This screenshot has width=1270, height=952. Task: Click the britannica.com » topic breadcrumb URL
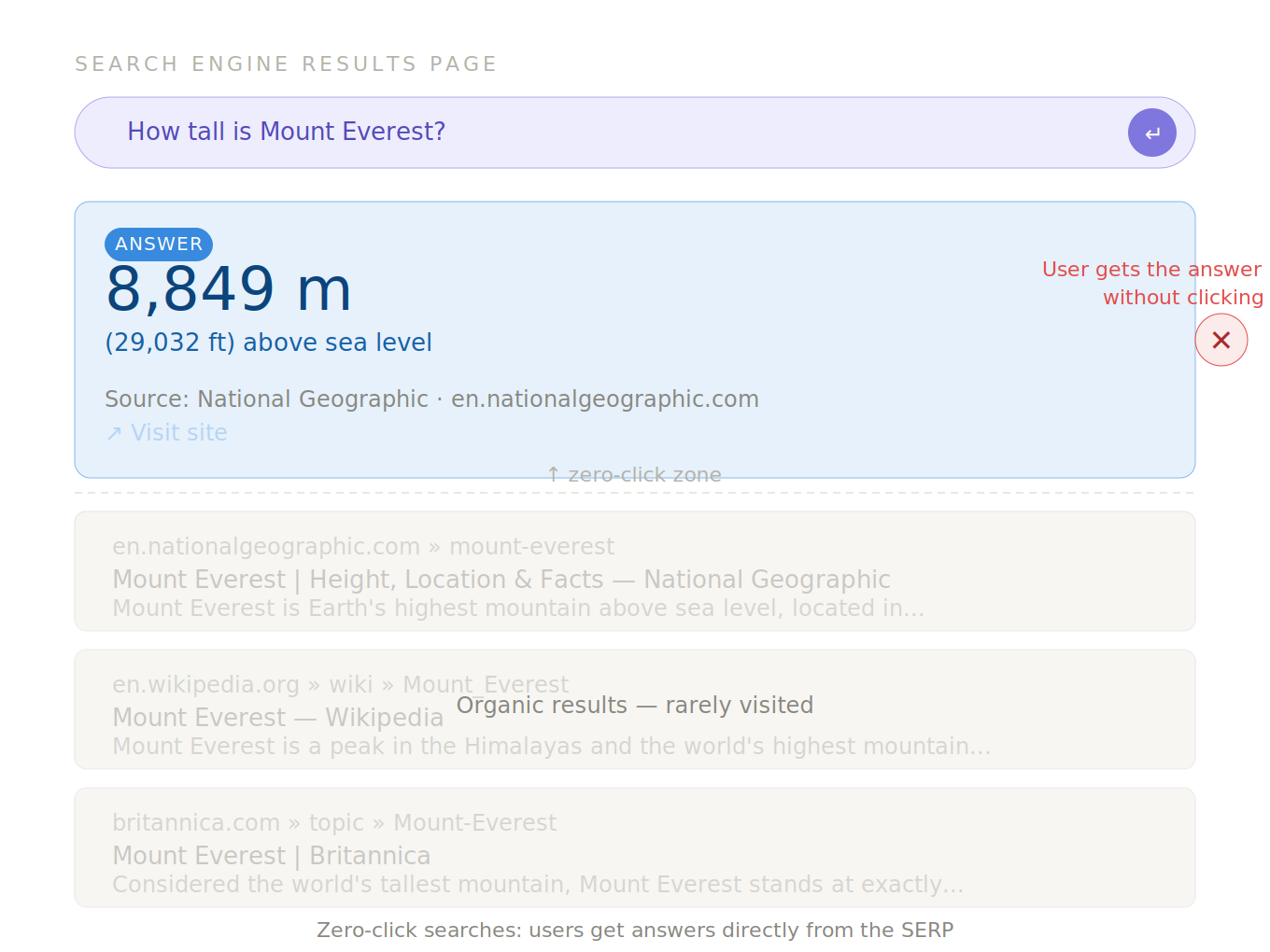(333, 823)
